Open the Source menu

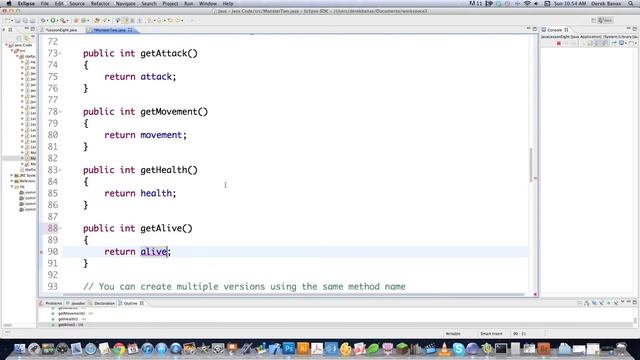click(77, 4)
